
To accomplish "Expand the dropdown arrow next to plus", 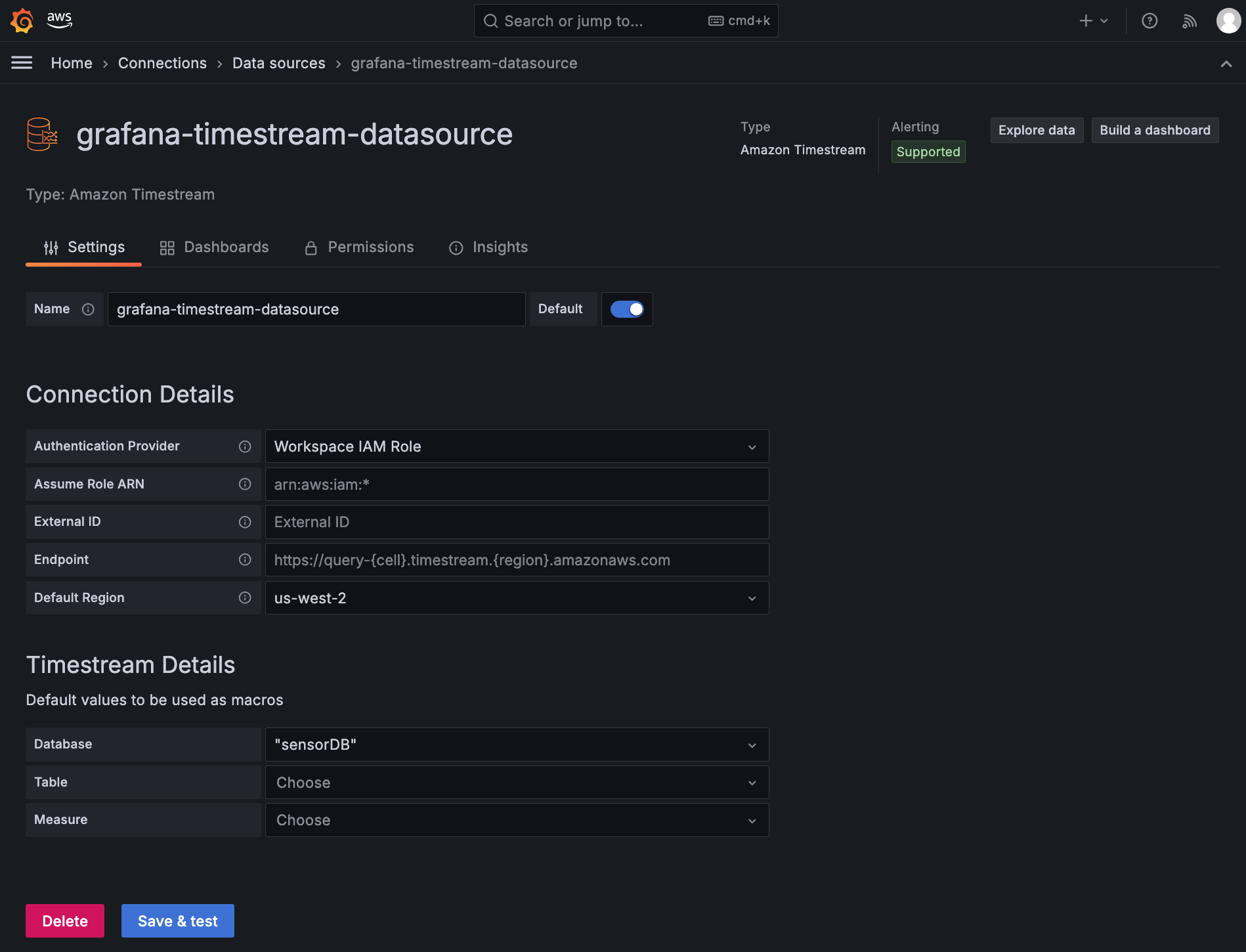I will tap(1104, 21).
